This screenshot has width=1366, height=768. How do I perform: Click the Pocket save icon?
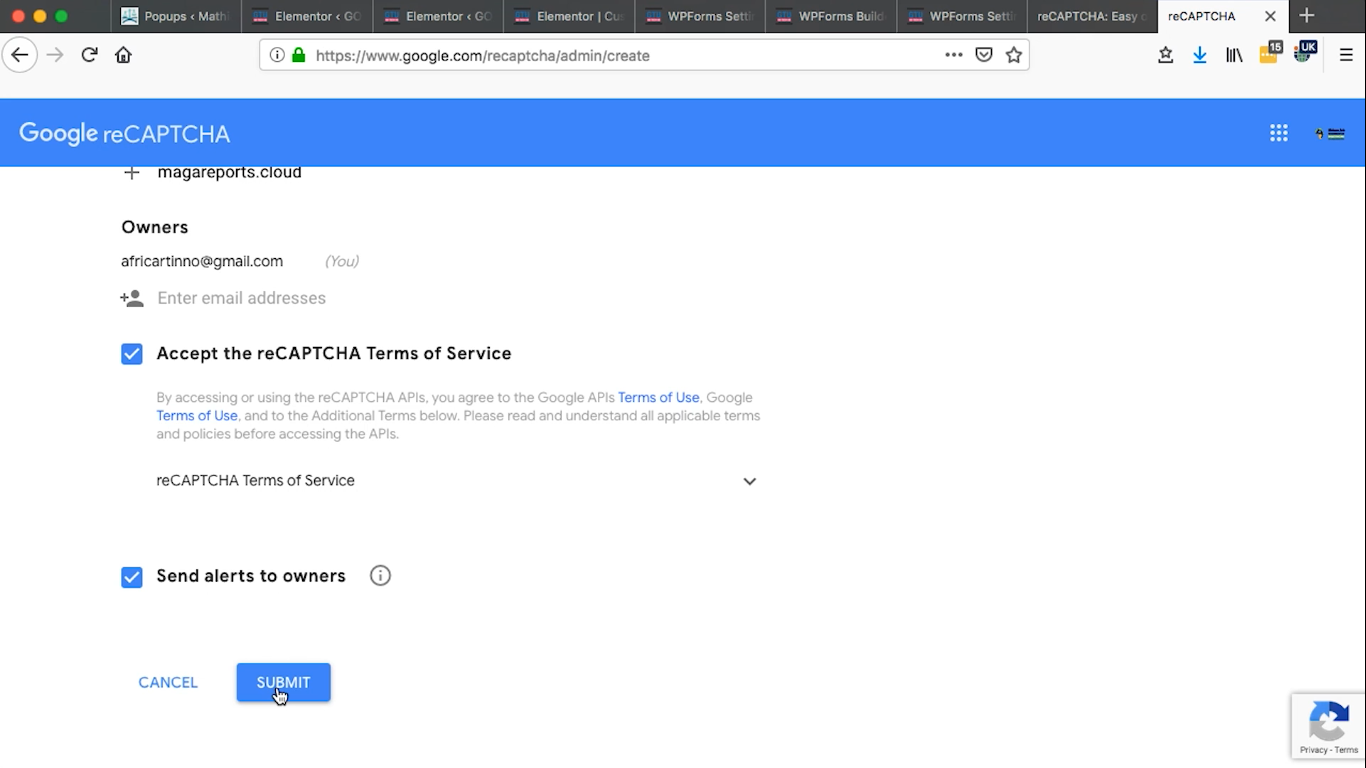point(984,55)
